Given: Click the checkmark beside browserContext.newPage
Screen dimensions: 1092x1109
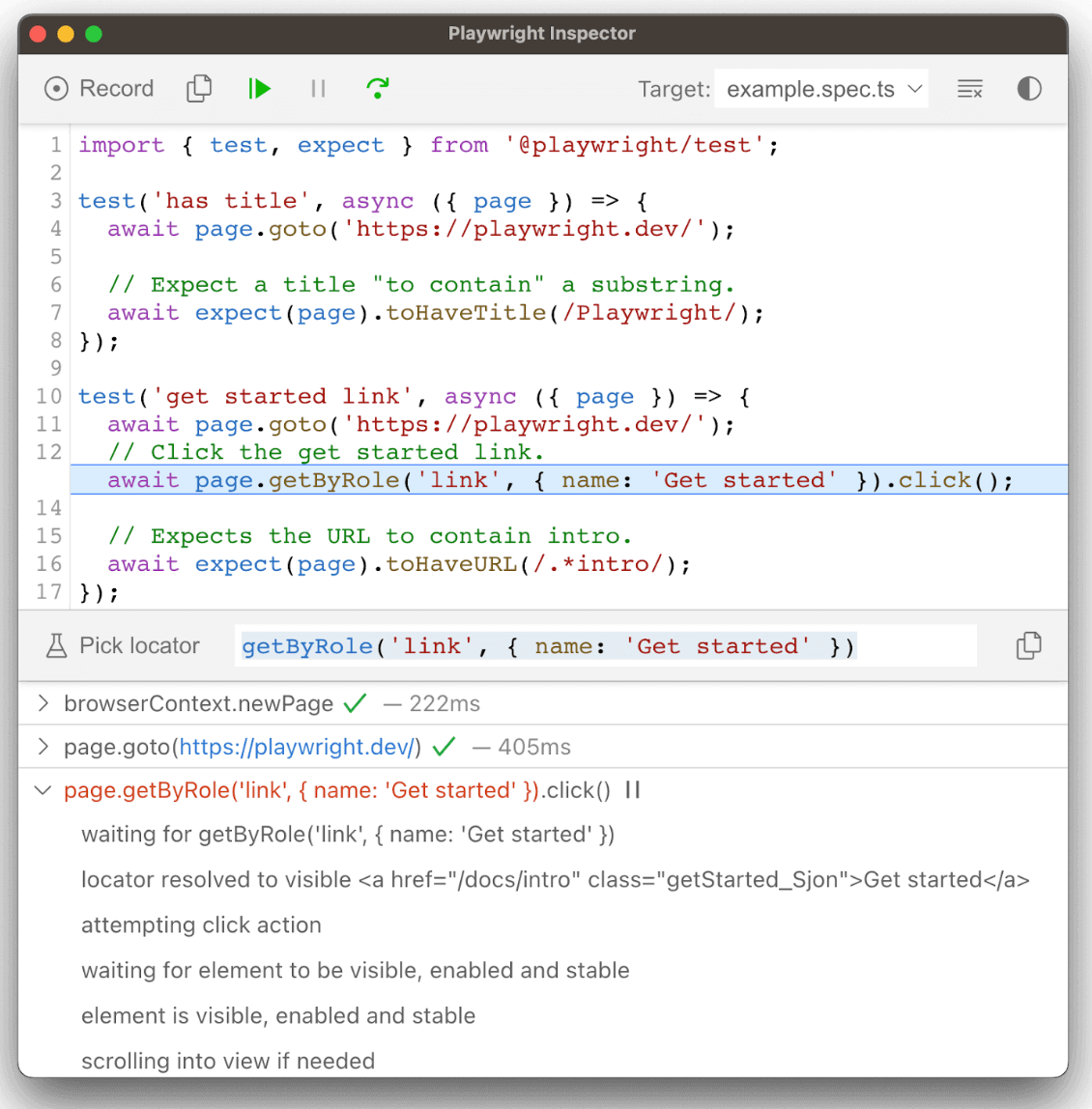Looking at the screenshot, I should (x=355, y=703).
